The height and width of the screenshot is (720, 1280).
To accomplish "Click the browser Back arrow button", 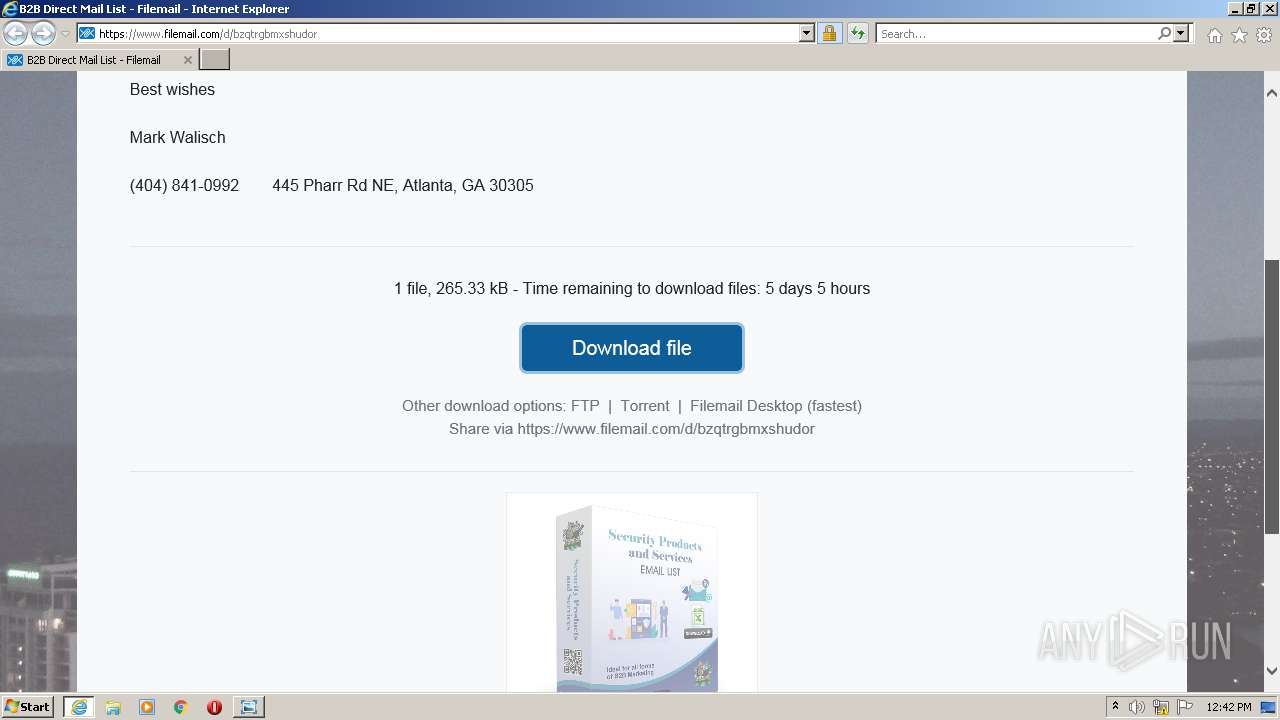I will (x=15, y=34).
